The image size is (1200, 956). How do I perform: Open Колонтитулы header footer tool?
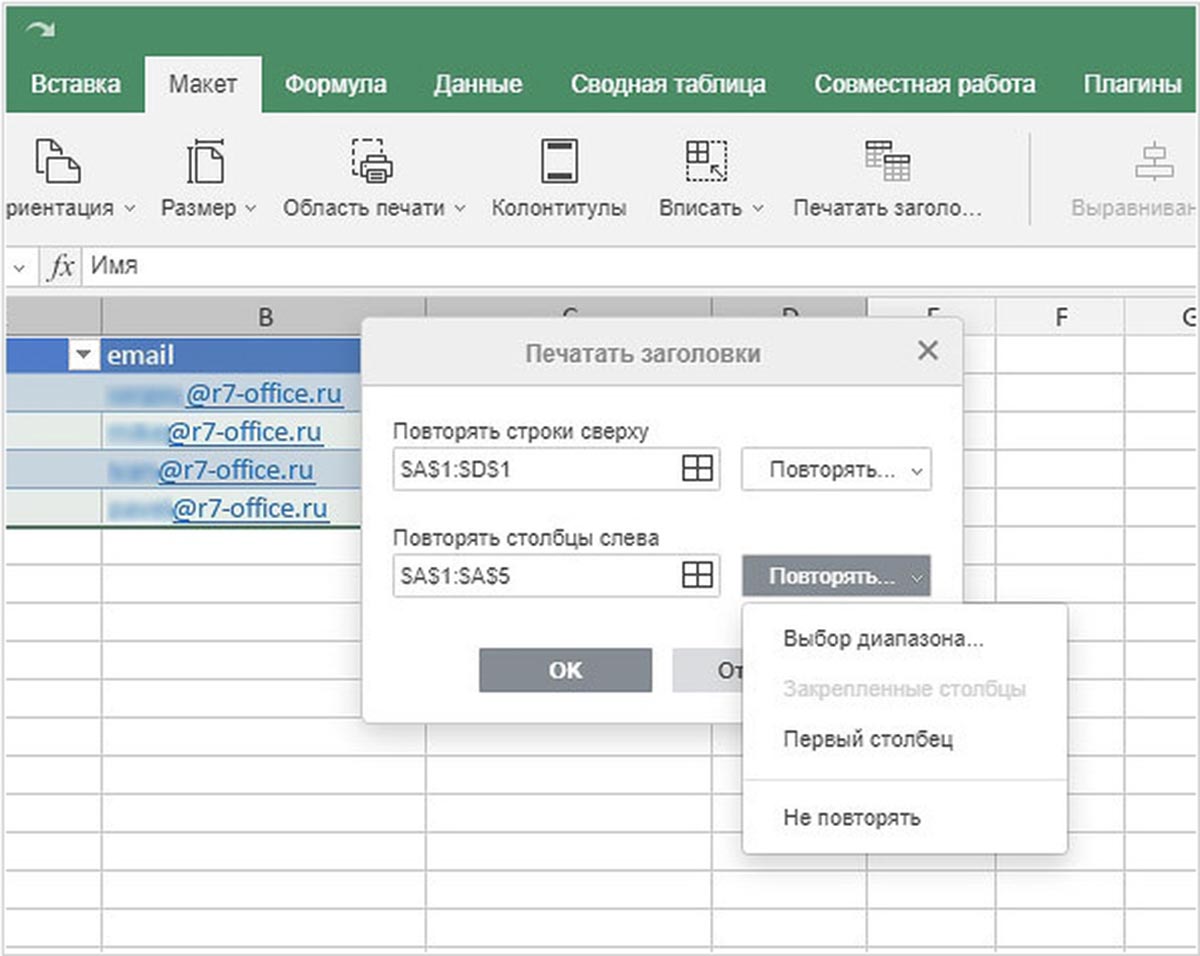(558, 162)
